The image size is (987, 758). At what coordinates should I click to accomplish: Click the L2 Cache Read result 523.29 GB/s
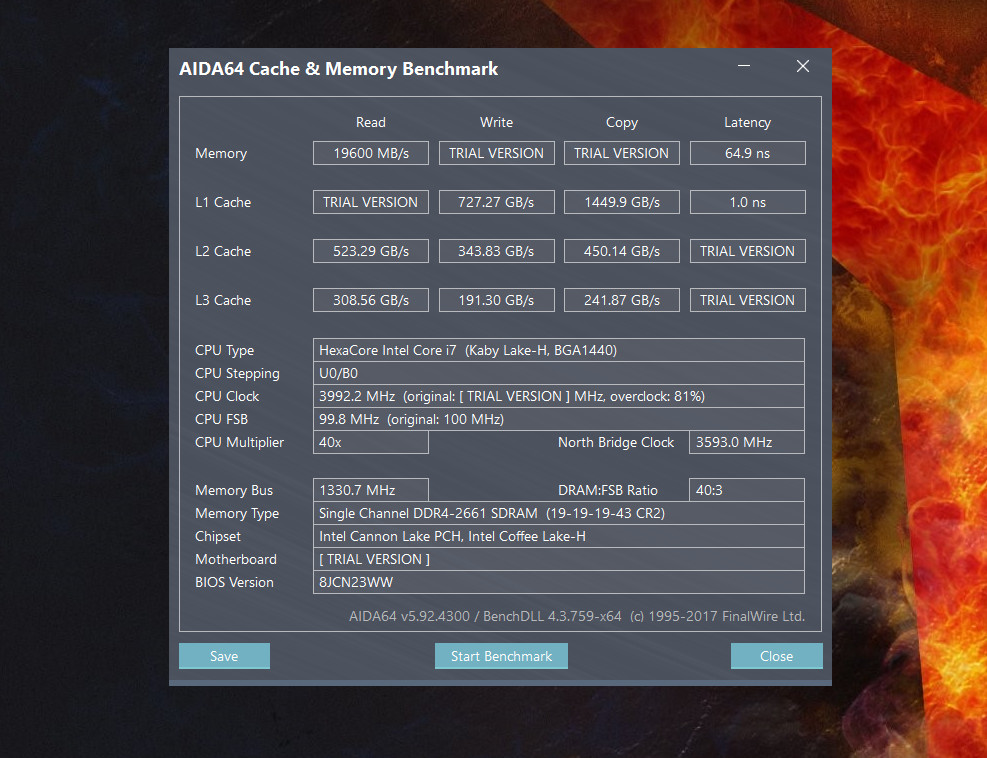click(x=370, y=251)
